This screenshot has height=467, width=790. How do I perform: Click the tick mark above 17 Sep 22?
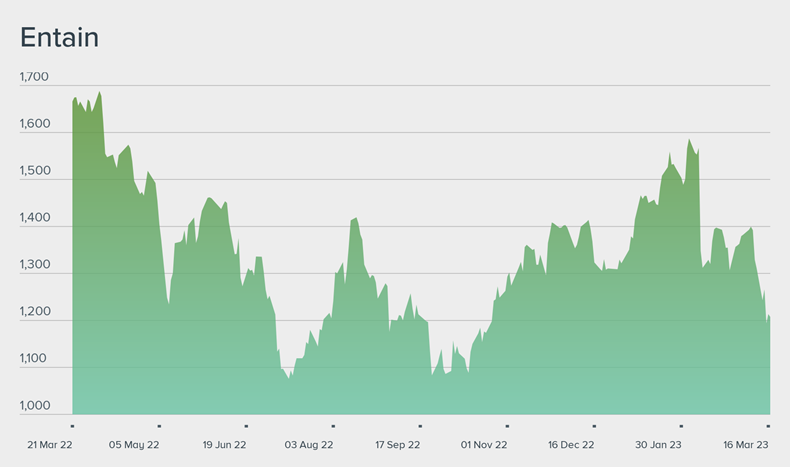pos(420,426)
